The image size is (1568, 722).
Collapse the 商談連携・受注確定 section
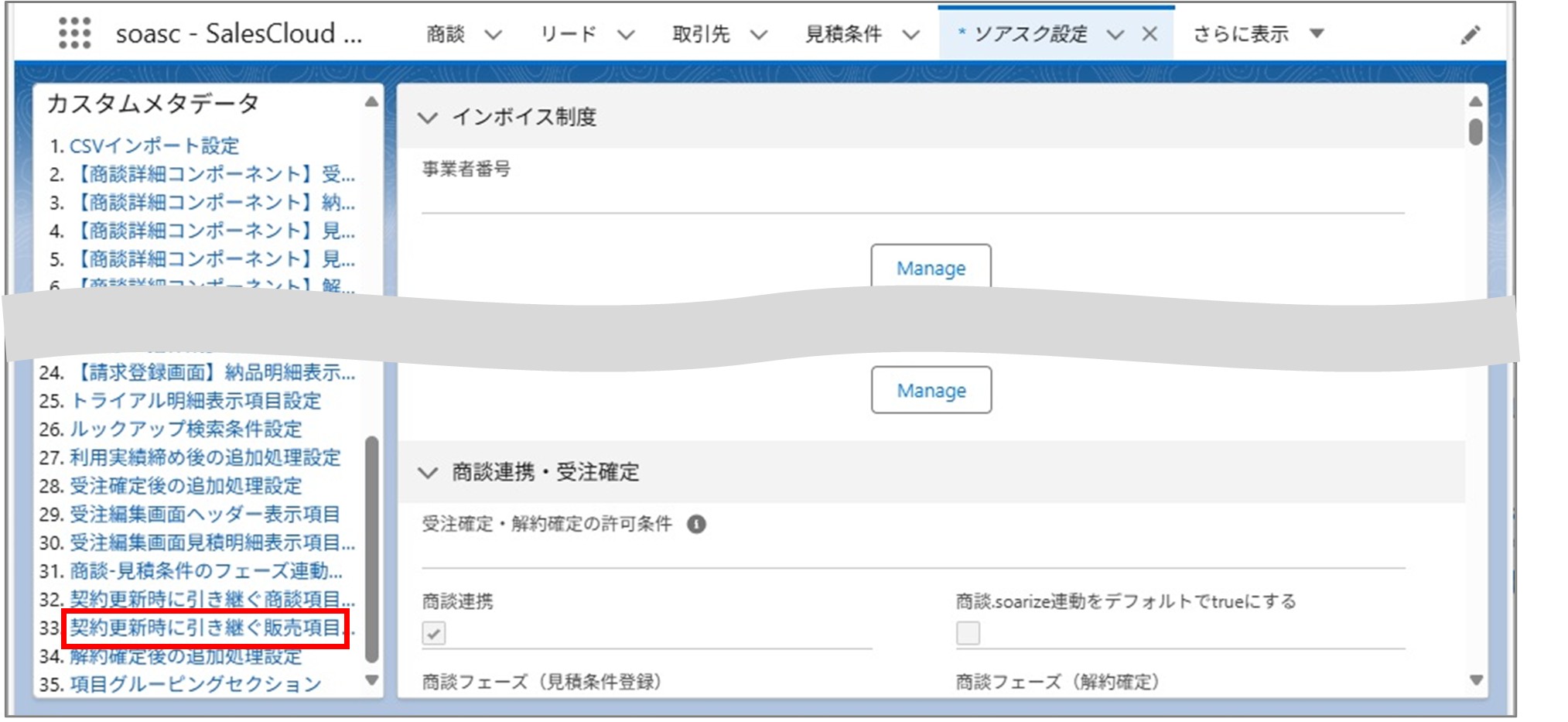(426, 472)
